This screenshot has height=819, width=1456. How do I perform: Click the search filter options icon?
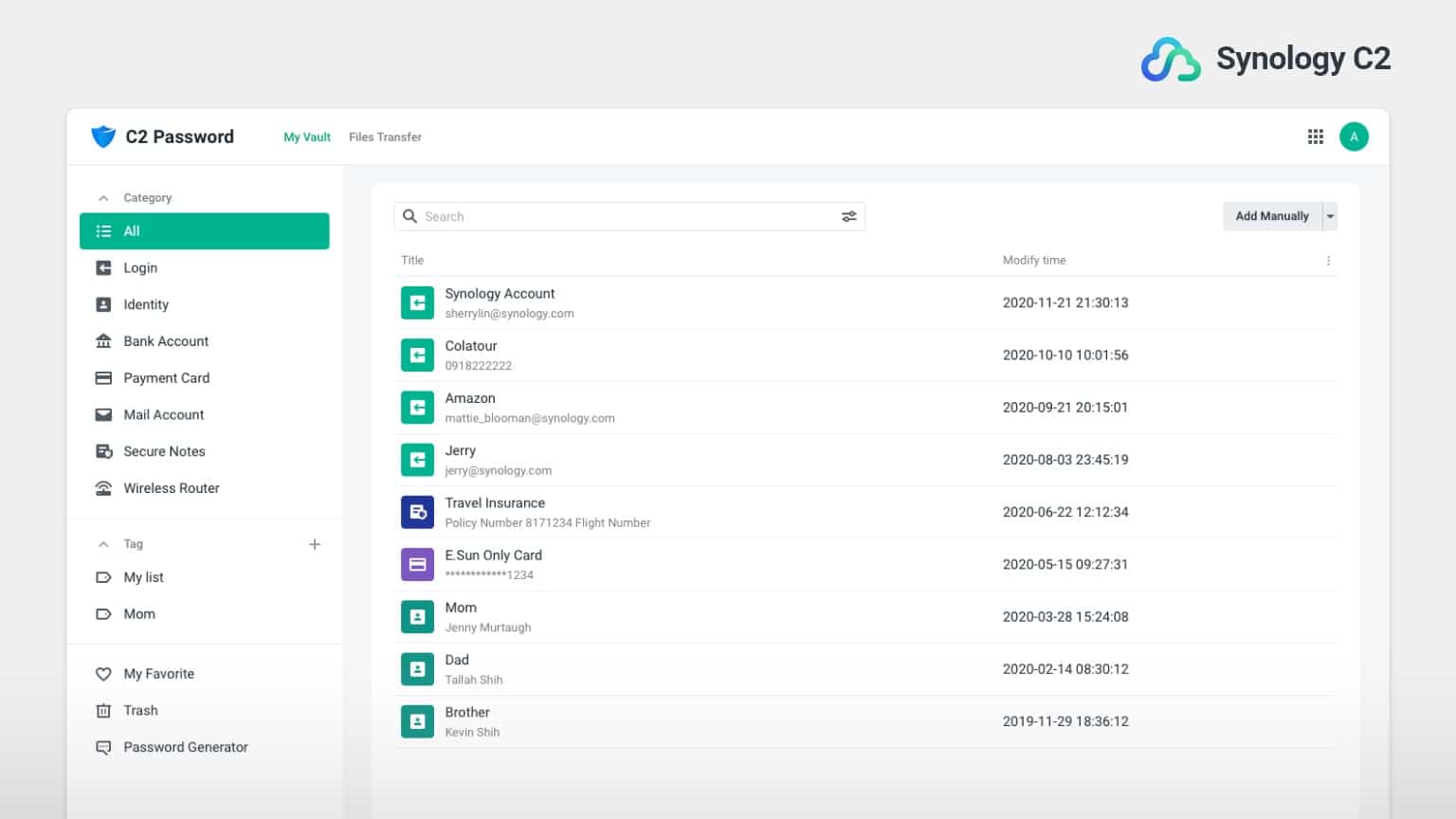[848, 217]
